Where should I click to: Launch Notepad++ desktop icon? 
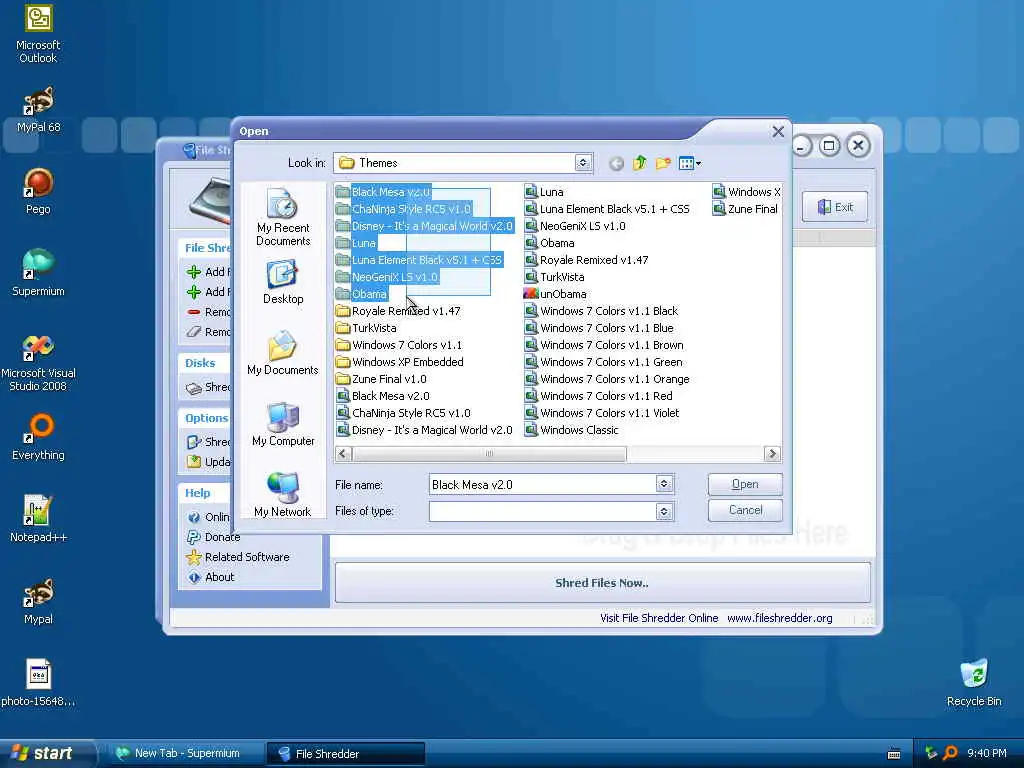(38, 519)
